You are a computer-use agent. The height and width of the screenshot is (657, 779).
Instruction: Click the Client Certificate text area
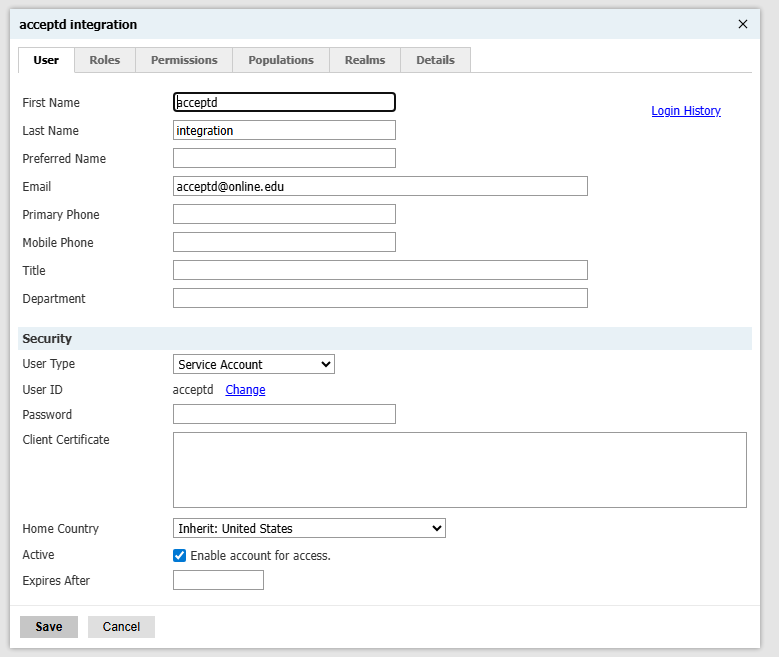(460, 470)
